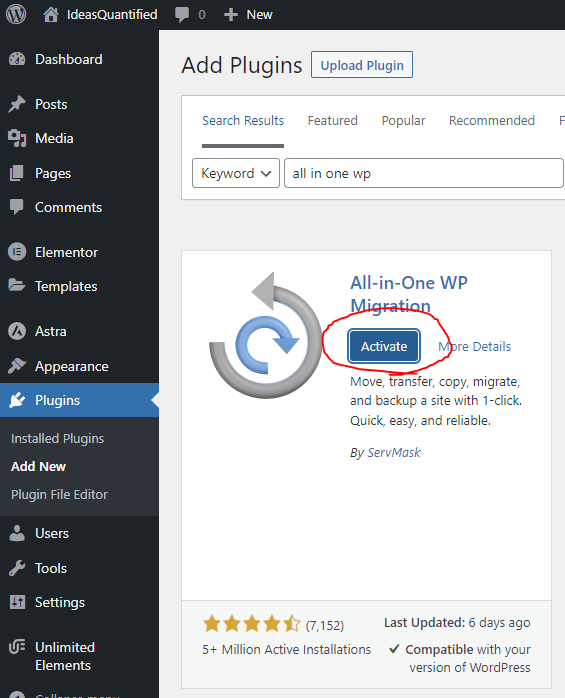The image size is (565, 698).
Task: Click the five-star plugin rating
Action: coord(252,624)
